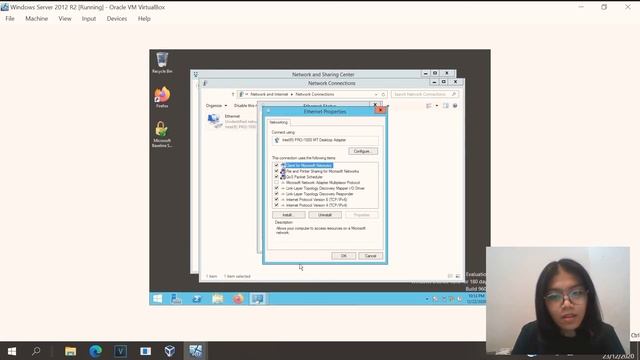Expand the address bar history dropdown
640x360 pixels.
coord(376,94)
